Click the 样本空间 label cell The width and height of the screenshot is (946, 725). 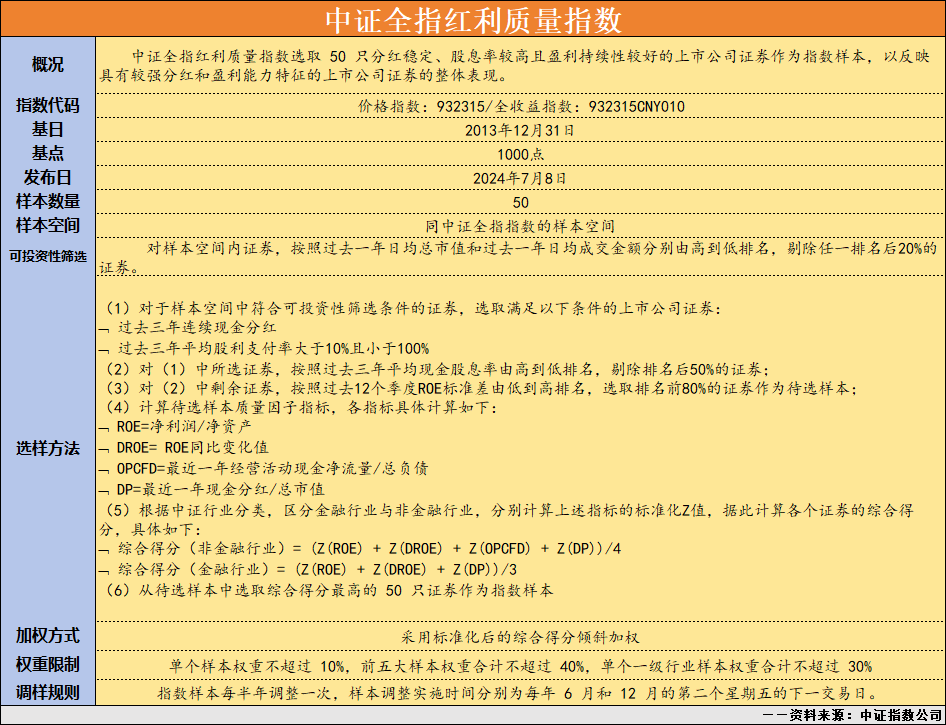[x=48, y=226]
